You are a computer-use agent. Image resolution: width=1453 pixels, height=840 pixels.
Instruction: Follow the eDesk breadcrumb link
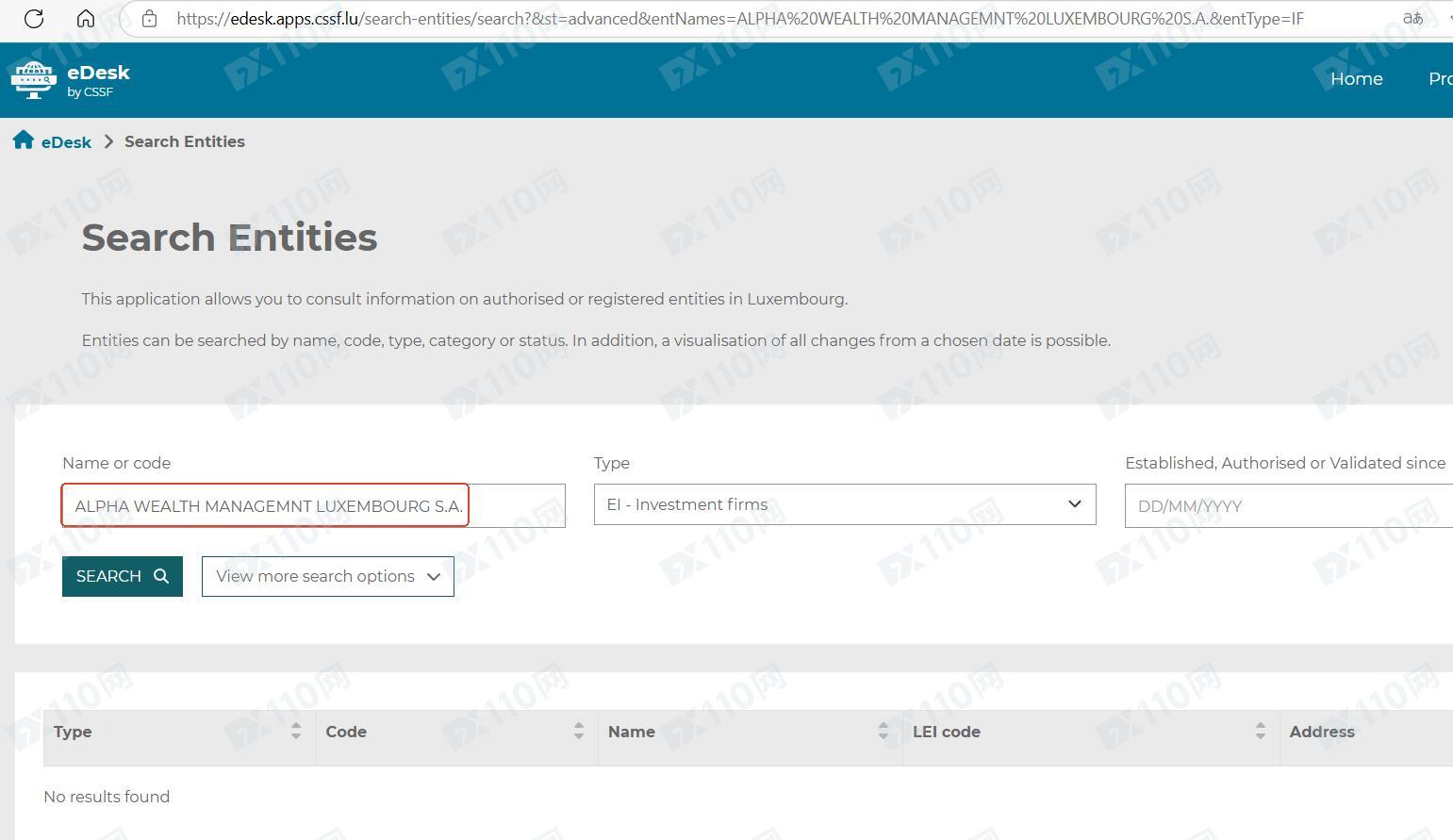66,142
